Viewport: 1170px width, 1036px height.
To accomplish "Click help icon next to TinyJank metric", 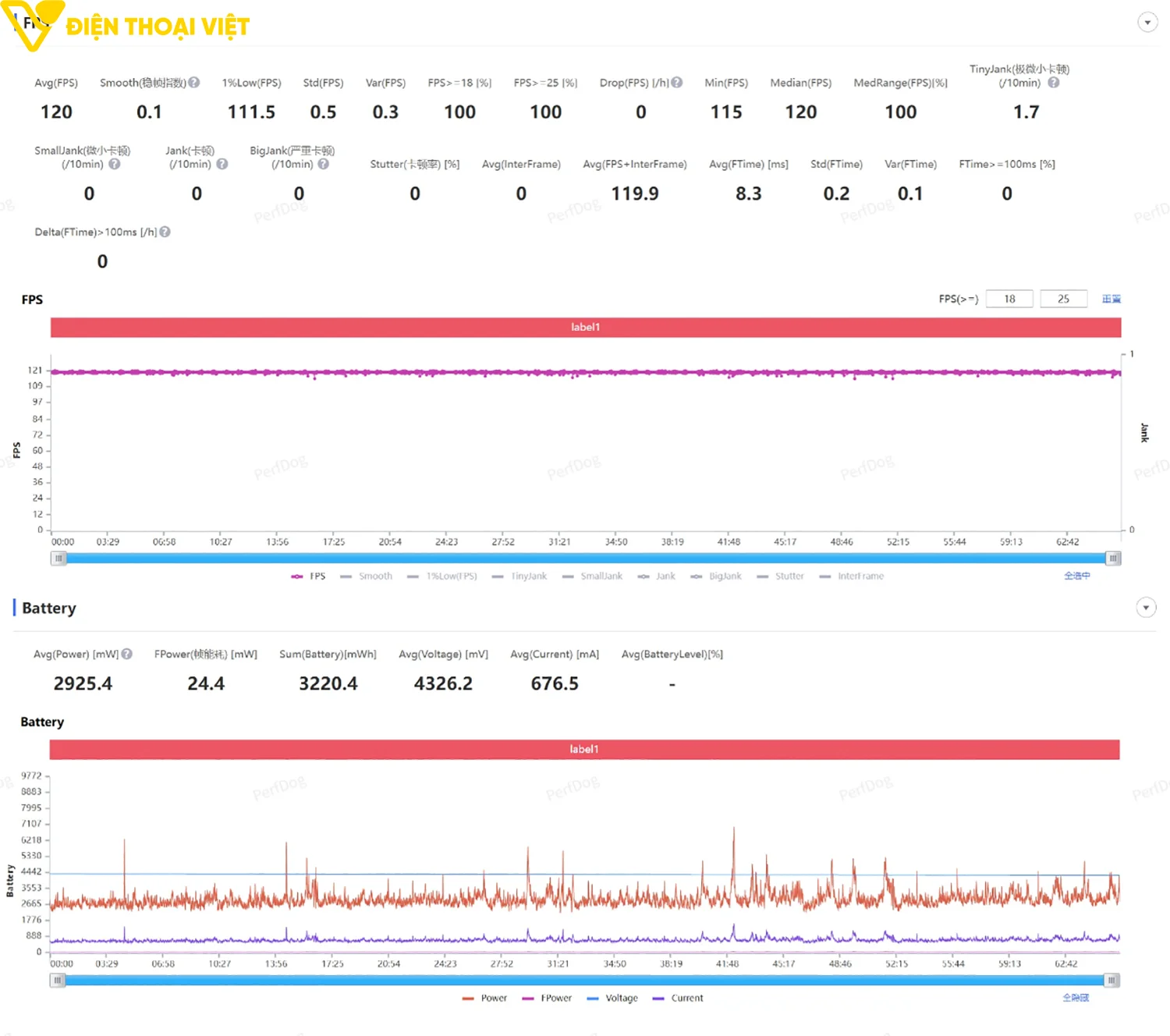I will [1054, 83].
